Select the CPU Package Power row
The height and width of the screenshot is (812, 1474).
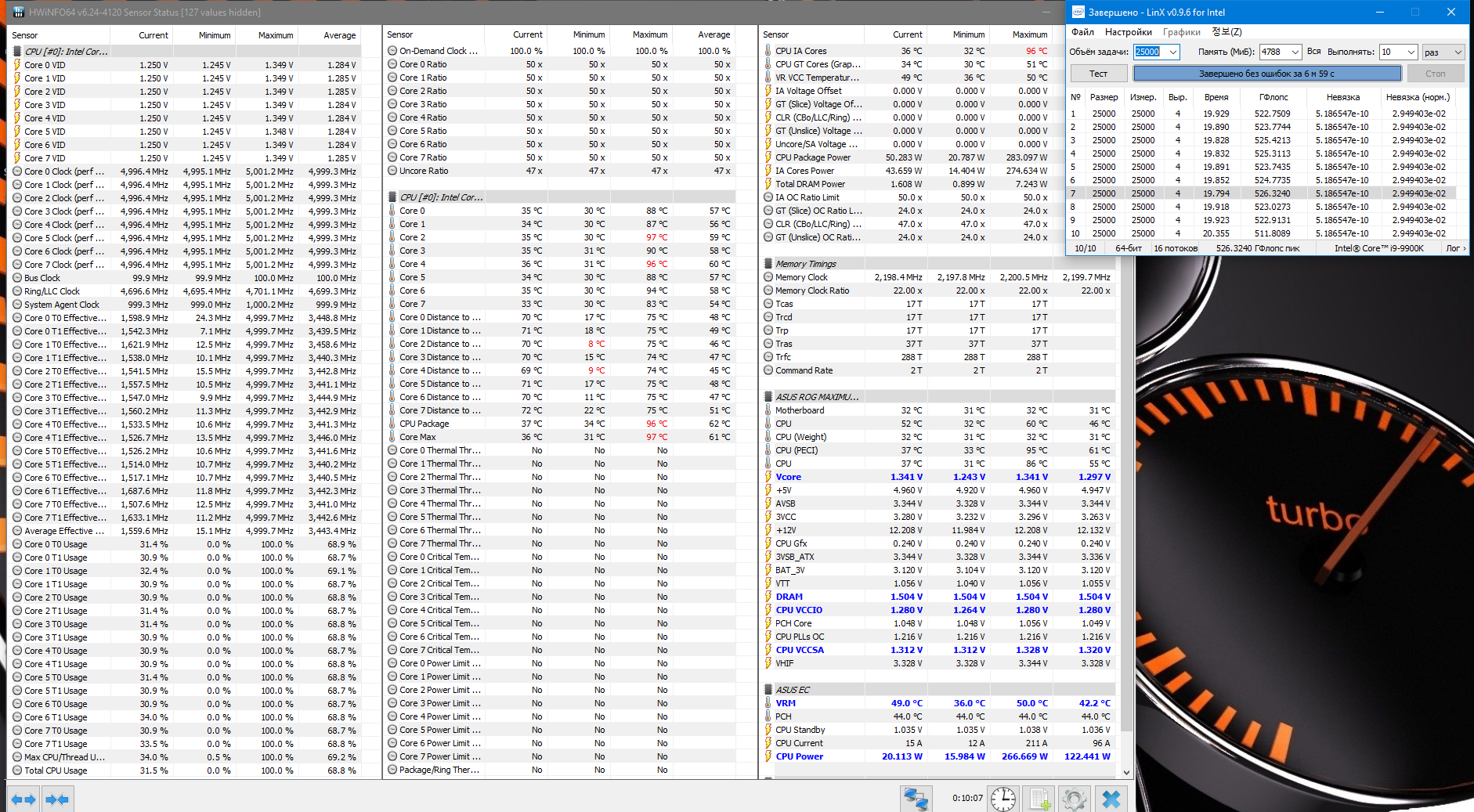938,157
